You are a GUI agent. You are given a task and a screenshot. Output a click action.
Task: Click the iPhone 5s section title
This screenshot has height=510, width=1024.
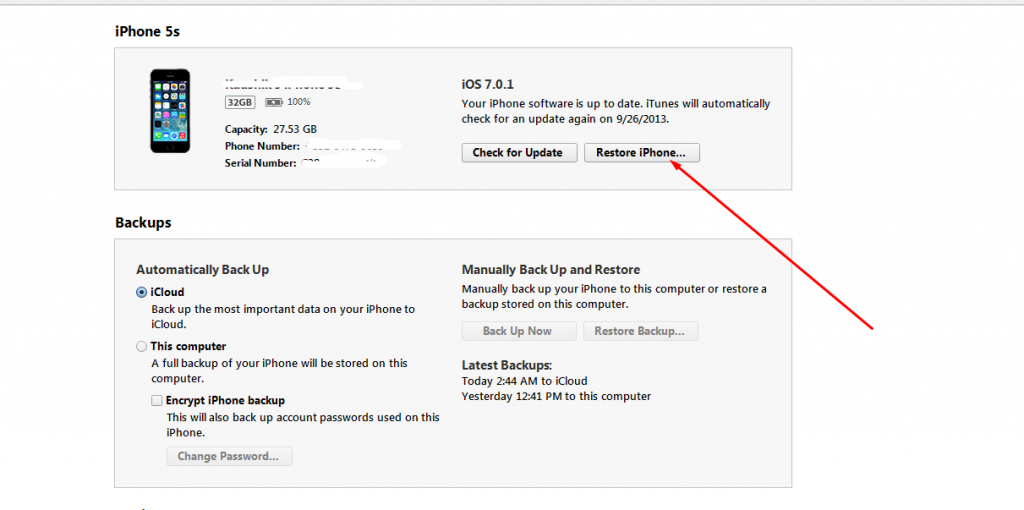click(x=147, y=31)
